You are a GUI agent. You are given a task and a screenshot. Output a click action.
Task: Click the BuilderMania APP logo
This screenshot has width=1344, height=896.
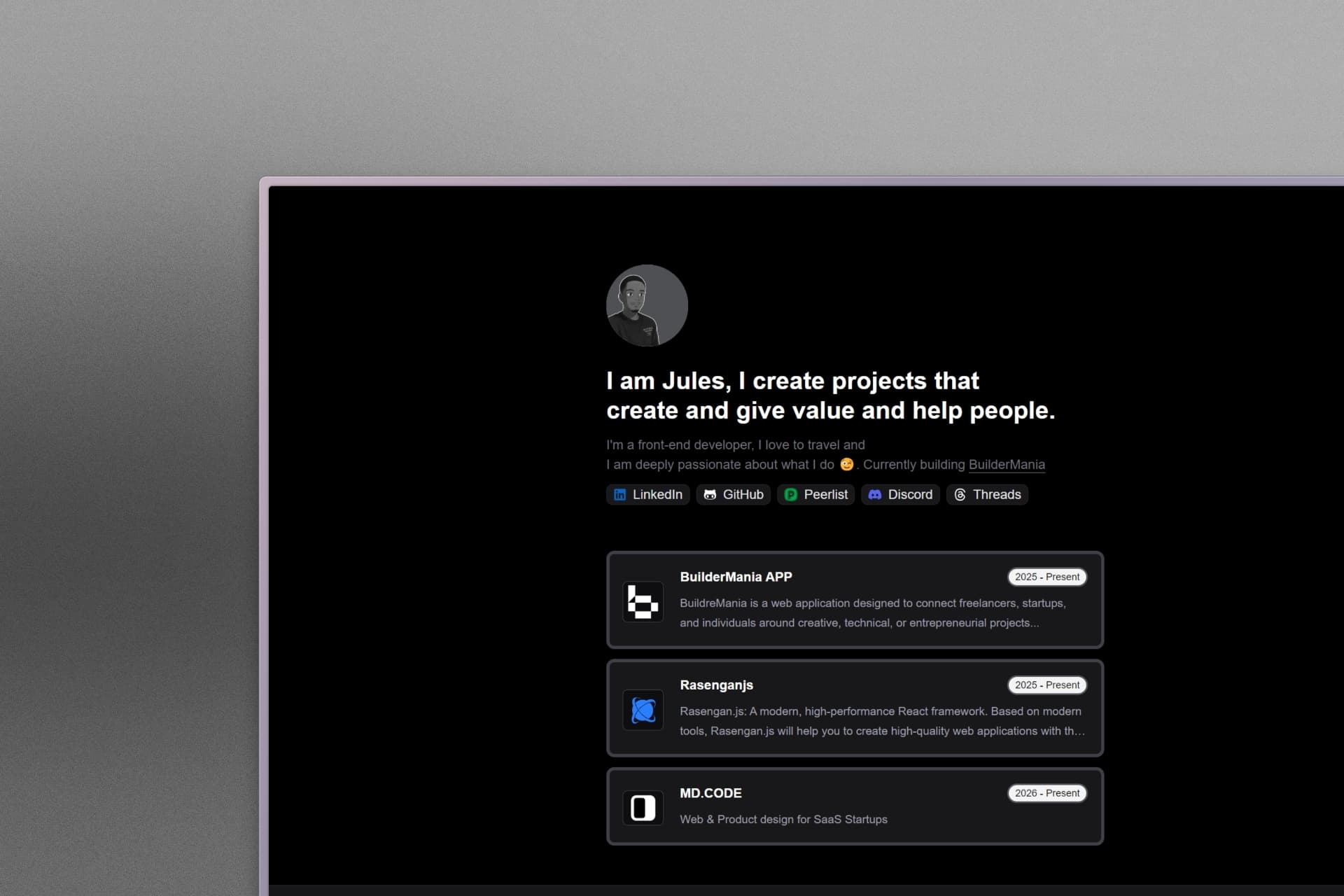click(643, 602)
